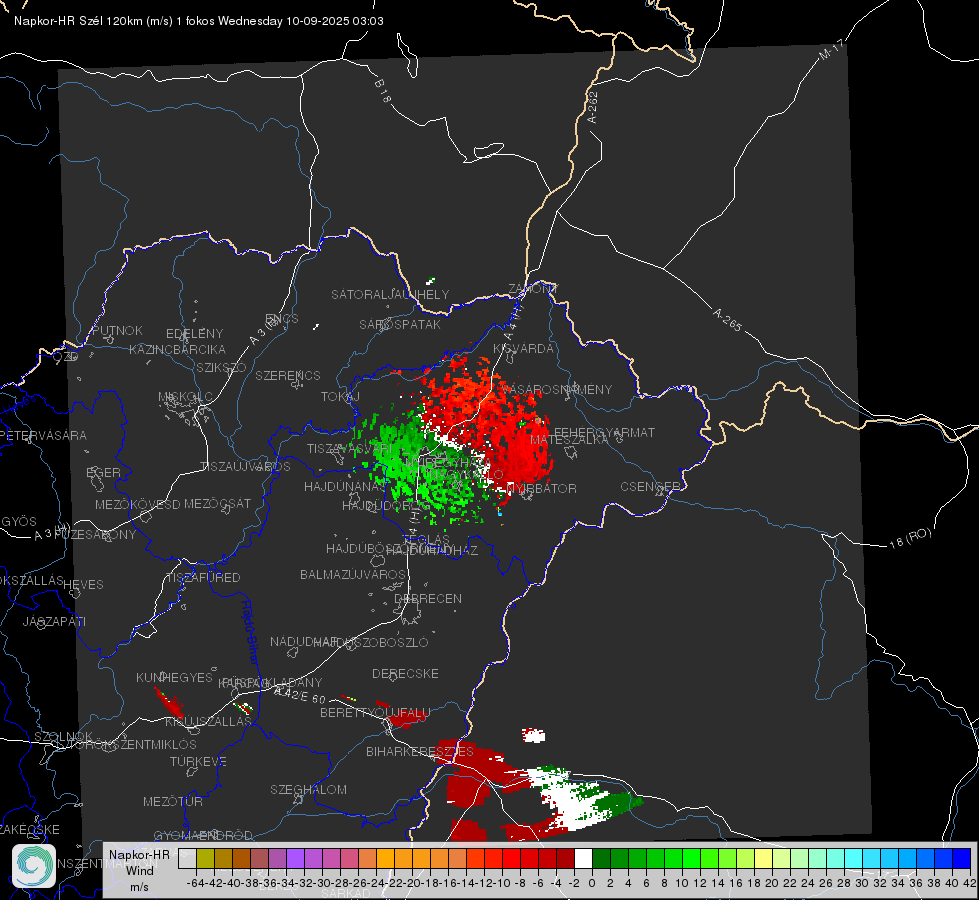
Task: Click the Hajdú-Bihar county label
Action: [x=250, y=632]
